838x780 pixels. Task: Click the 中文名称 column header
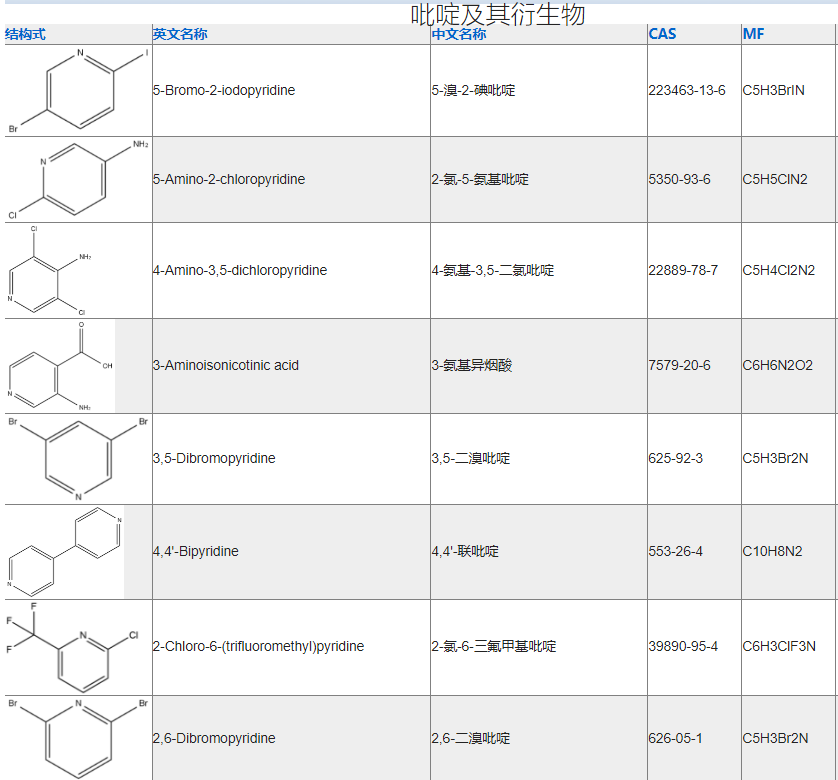pos(459,34)
